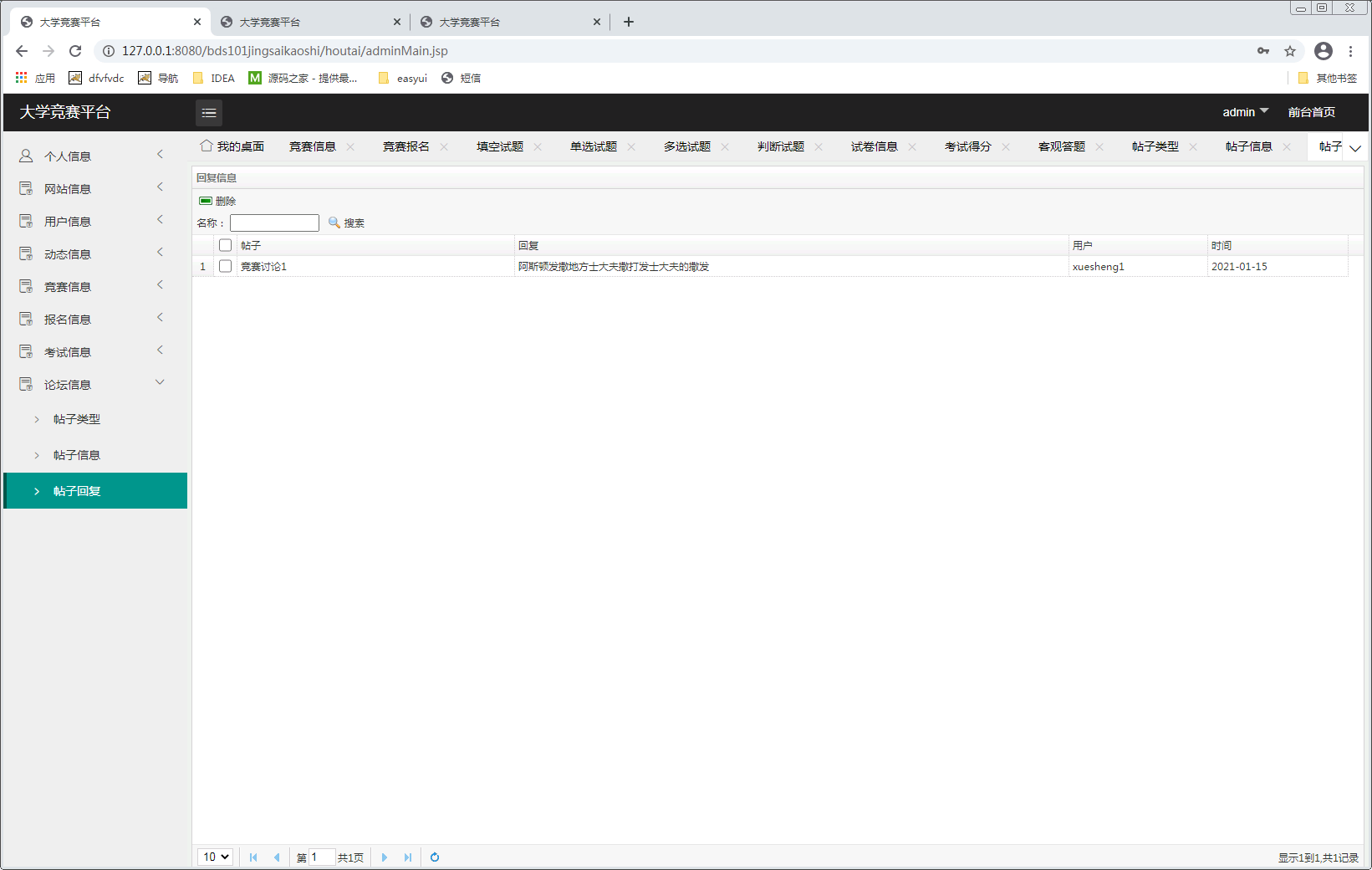The width and height of the screenshot is (1372, 870).
Task: Click the 论坛信息 sidebar icon
Action: 26,384
